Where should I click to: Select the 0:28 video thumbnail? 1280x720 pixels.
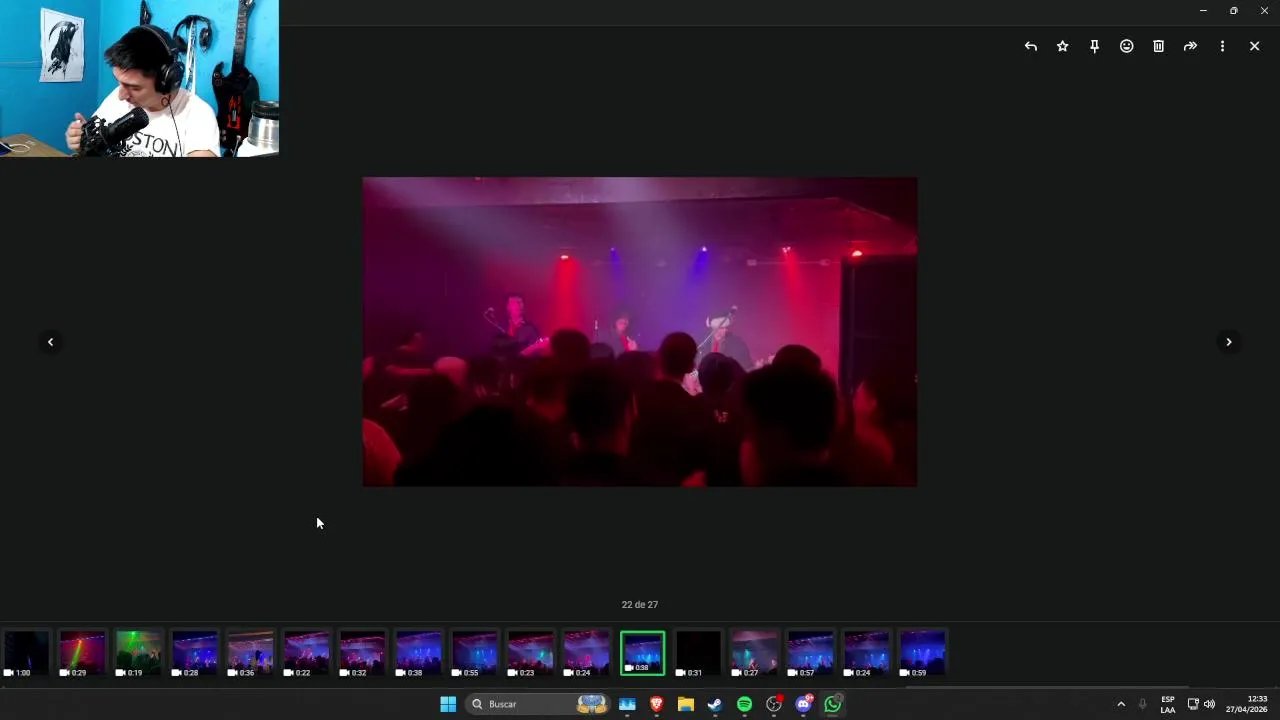(195, 653)
